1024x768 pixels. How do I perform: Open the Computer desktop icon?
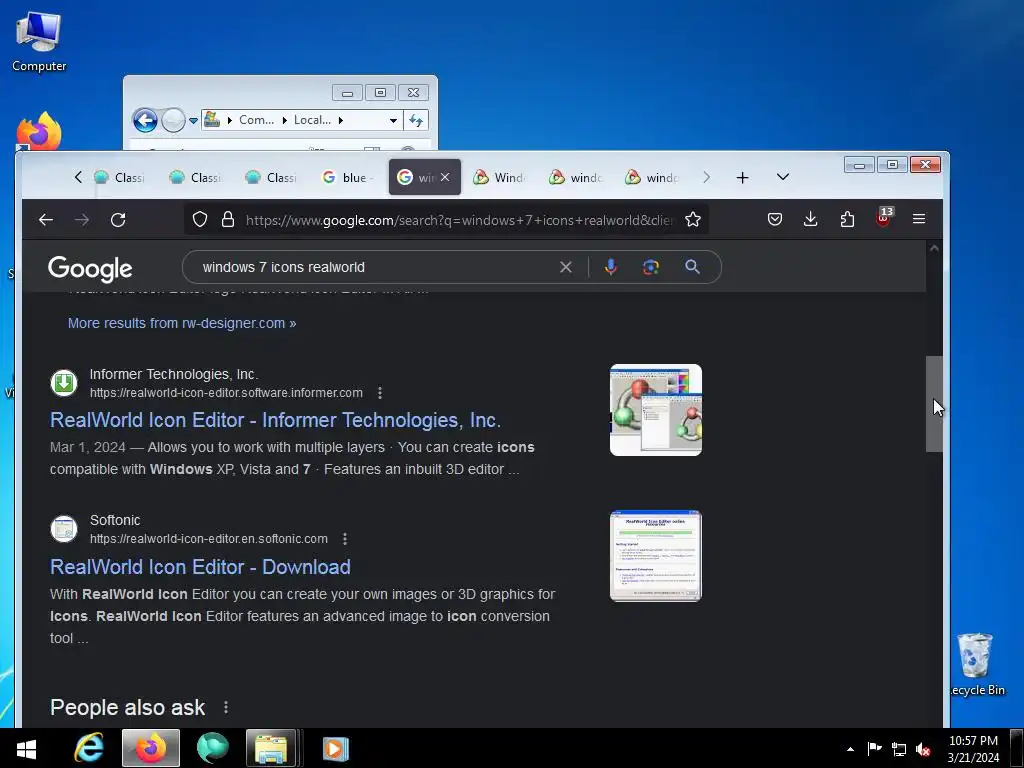point(39,42)
